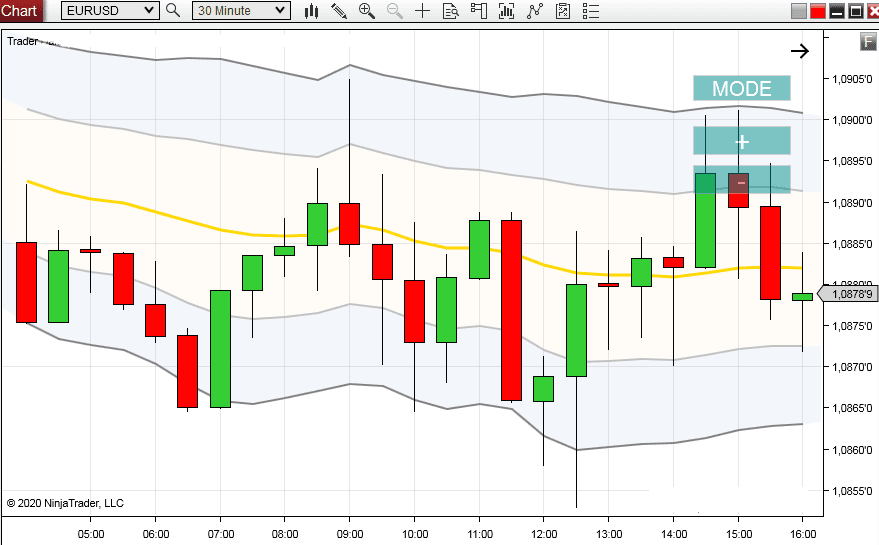Select the drawing tools pencil icon
The height and width of the screenshot is (545, 879).
pyautogui.click(x=339, y=11)
